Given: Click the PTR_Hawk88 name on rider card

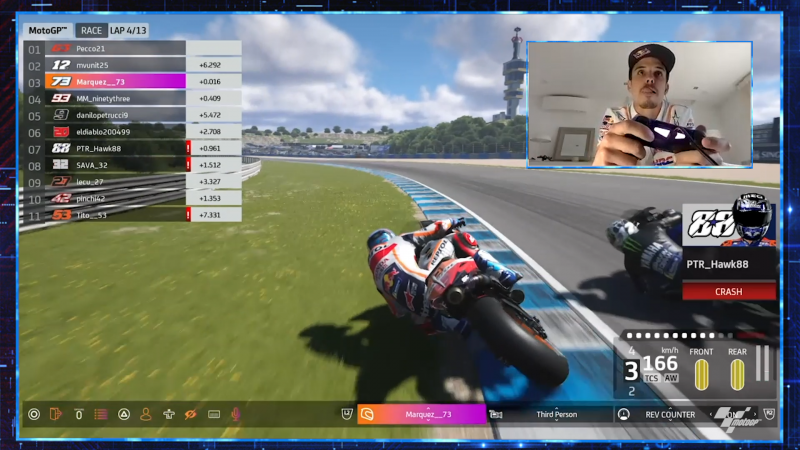Looking at the screenshot, I should (x=717, y=264).
